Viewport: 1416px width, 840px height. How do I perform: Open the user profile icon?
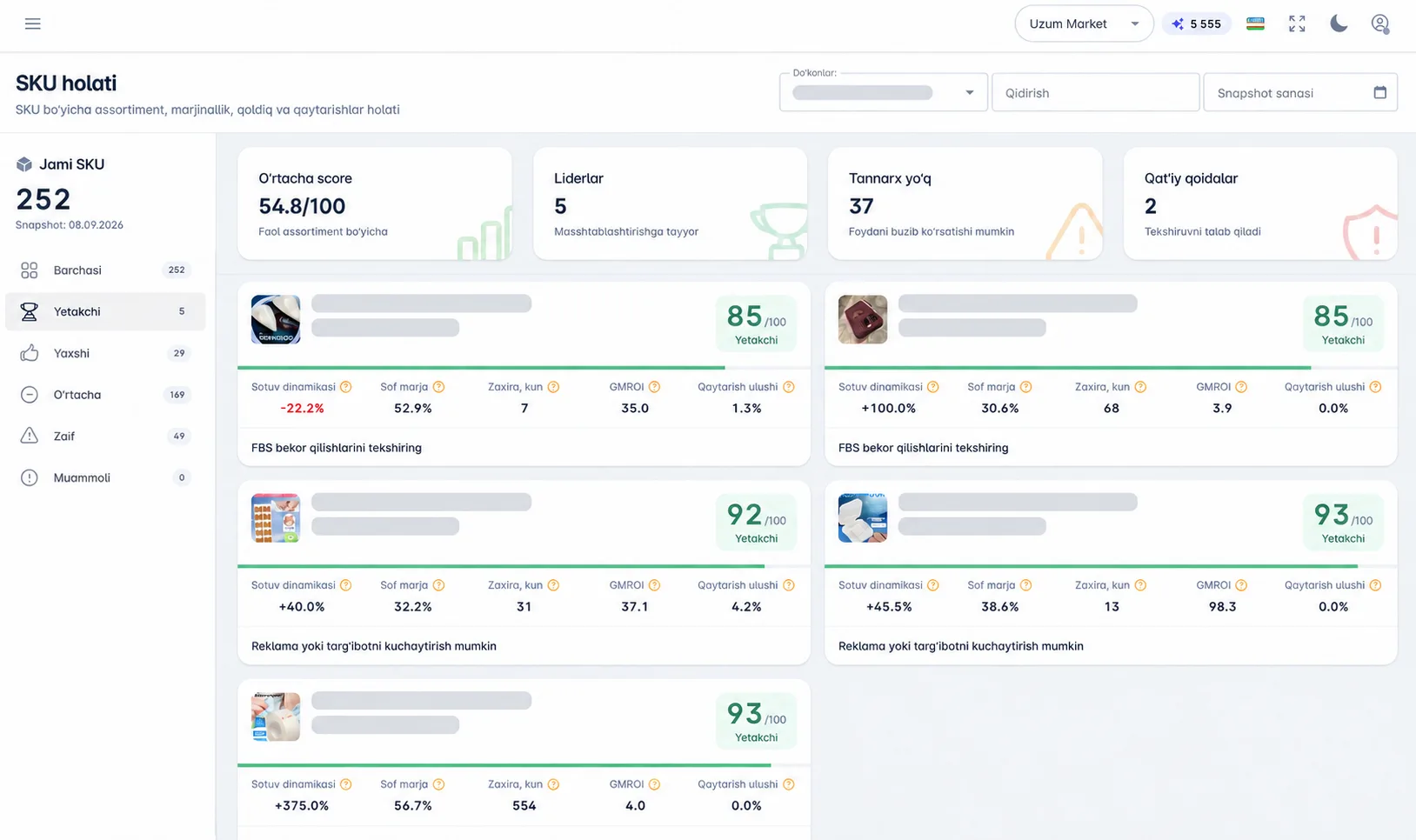click(1380, 23)
